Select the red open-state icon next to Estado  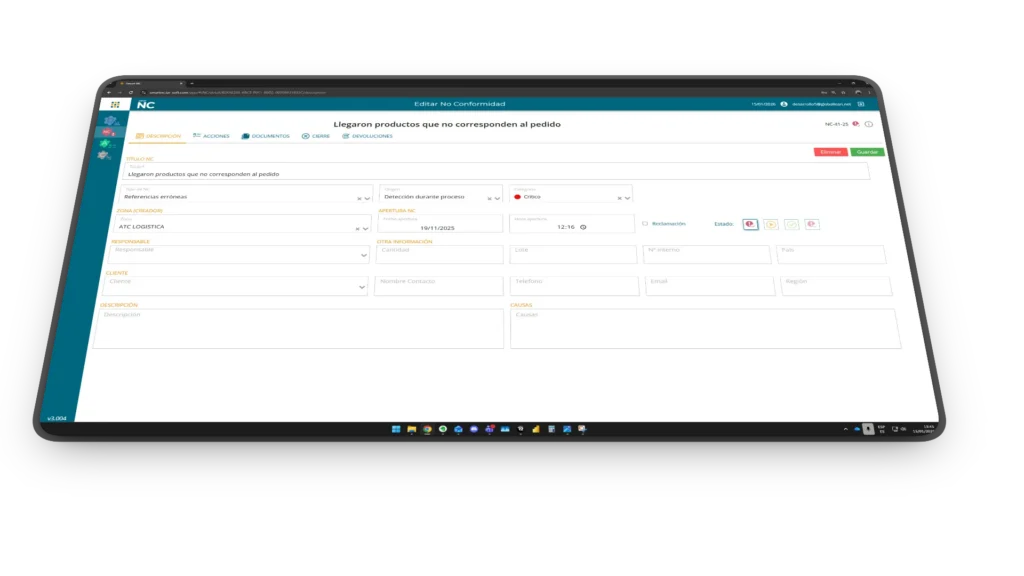(750, 224)
